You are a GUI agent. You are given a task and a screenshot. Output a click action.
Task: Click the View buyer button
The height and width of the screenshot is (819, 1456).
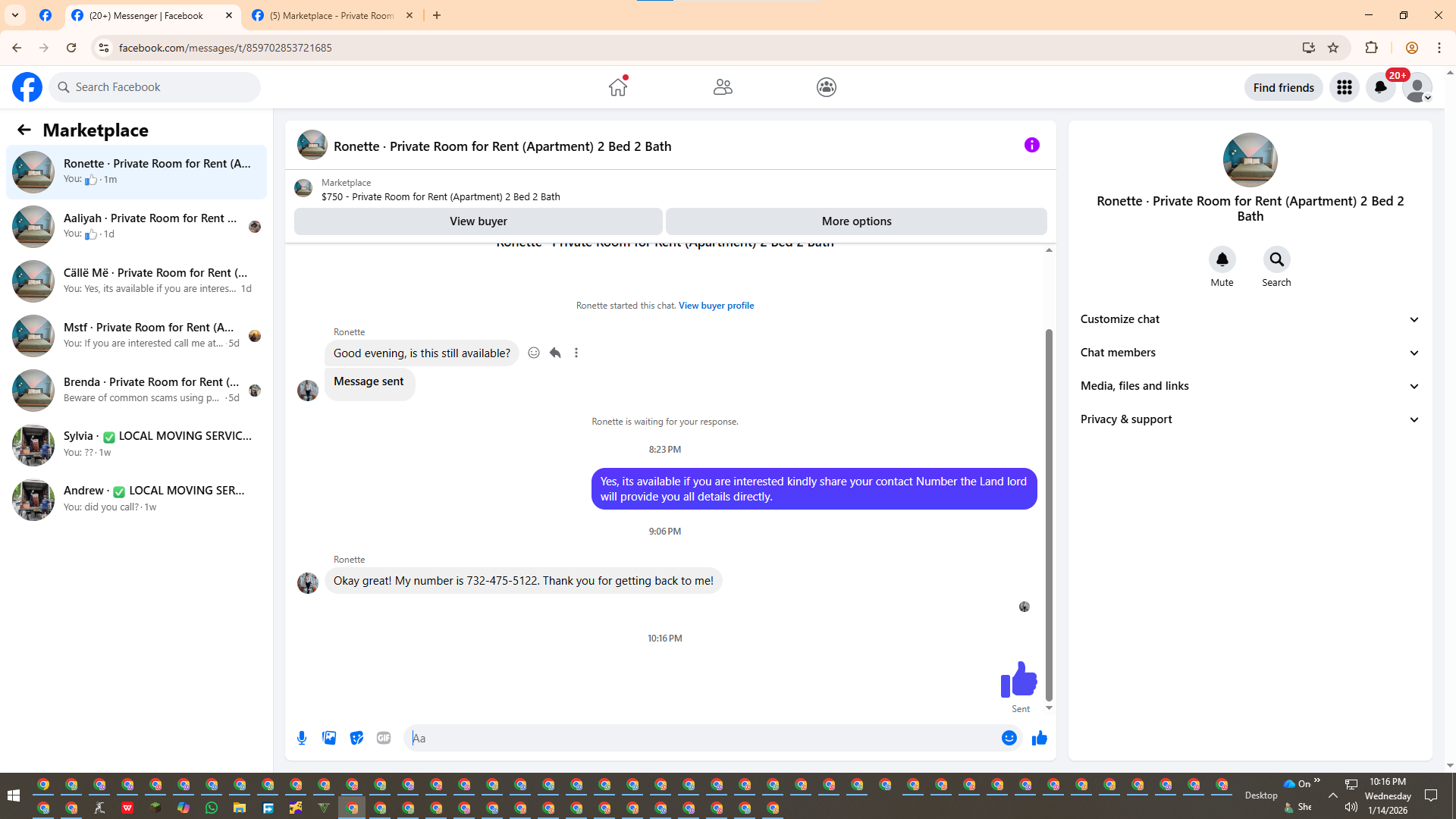(x=478, y=221)
